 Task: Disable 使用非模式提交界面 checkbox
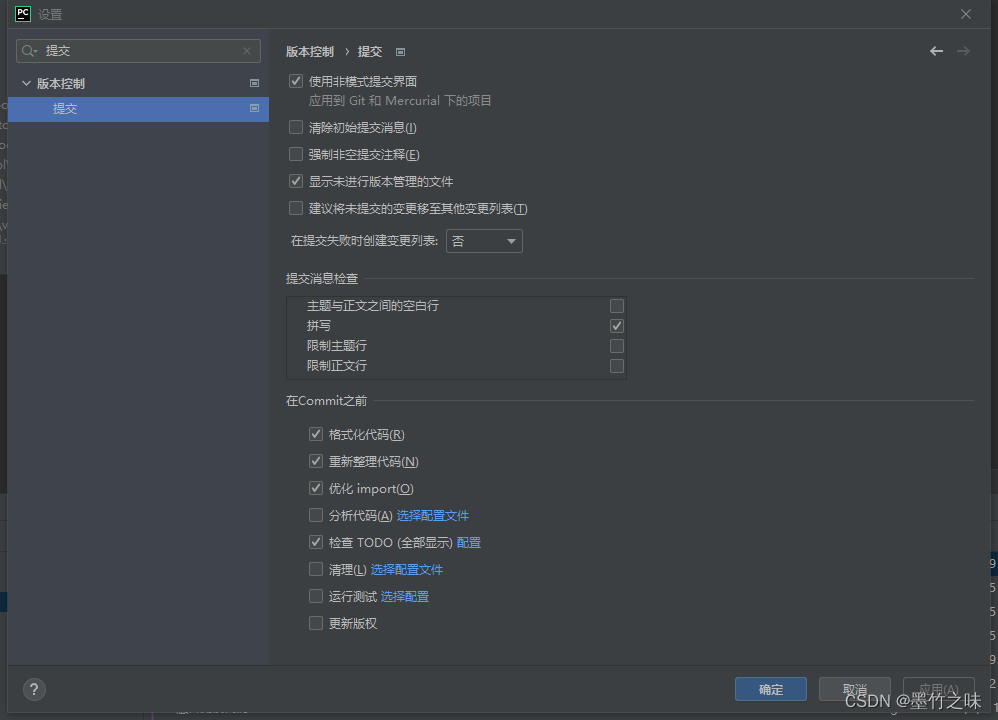click(295, 81)
